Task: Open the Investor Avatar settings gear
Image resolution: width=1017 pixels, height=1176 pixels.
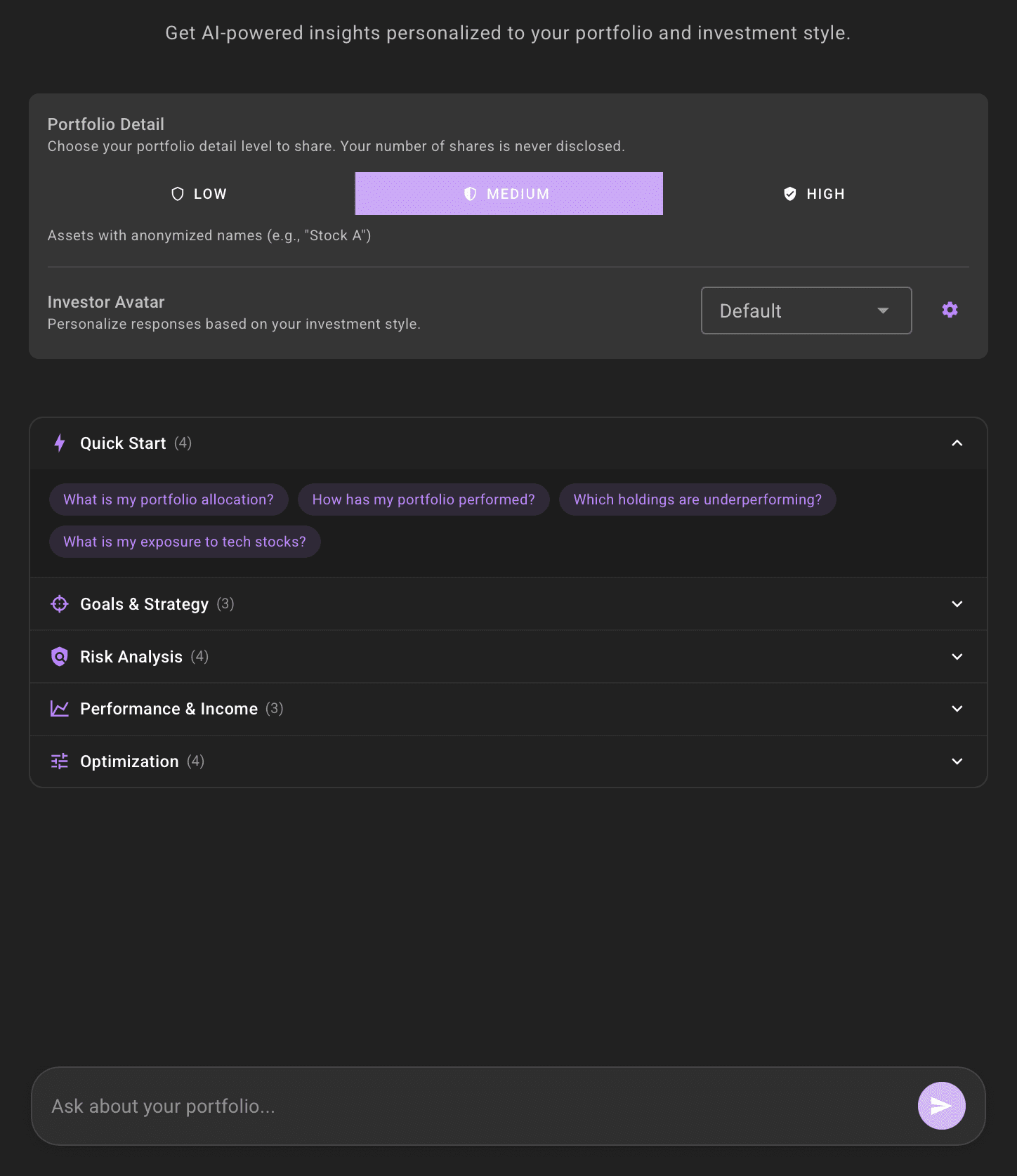Action: point(949,310)
